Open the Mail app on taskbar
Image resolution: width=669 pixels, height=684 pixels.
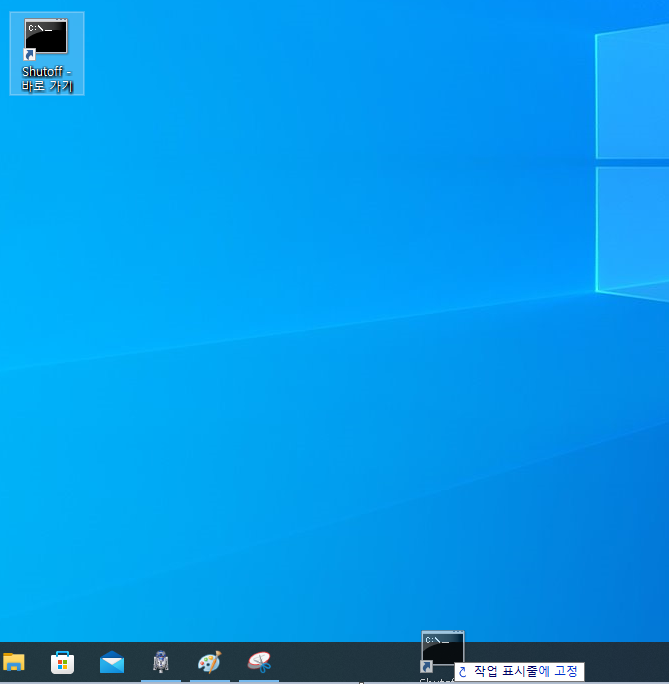[112, 662]
